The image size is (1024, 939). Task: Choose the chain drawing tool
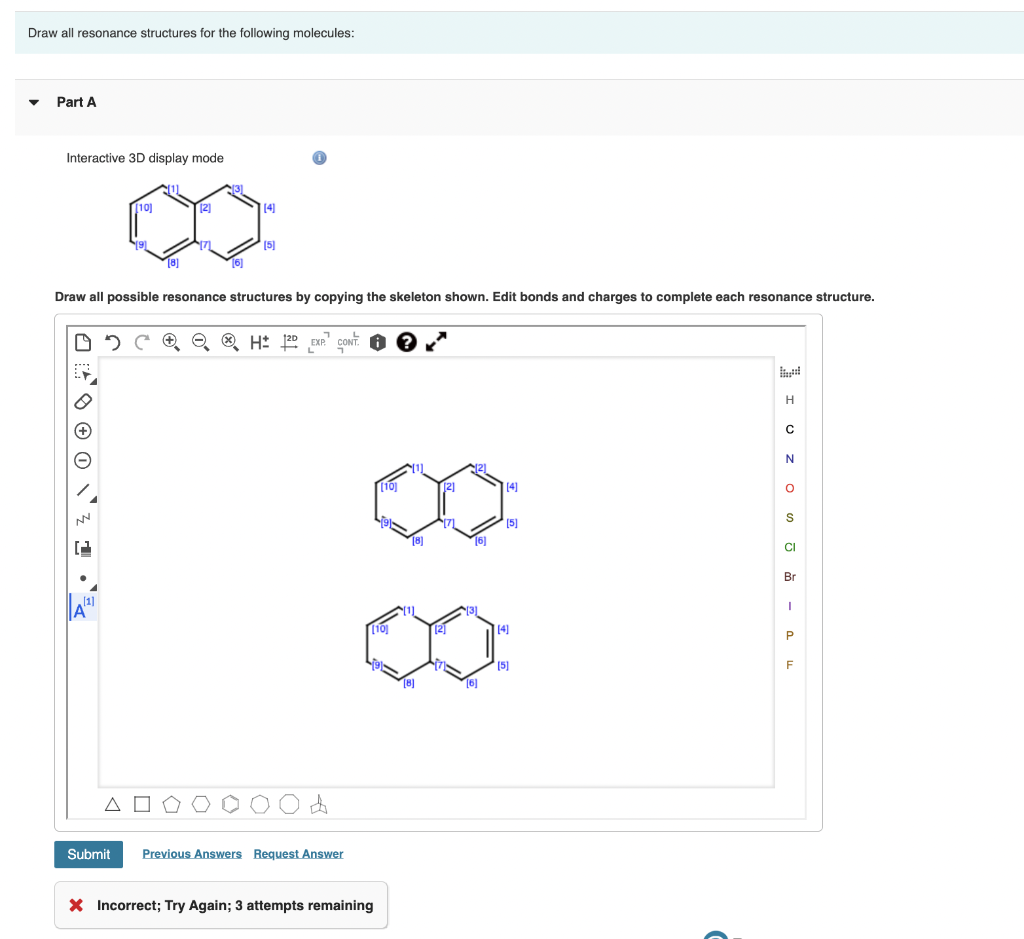coord(82,518)
